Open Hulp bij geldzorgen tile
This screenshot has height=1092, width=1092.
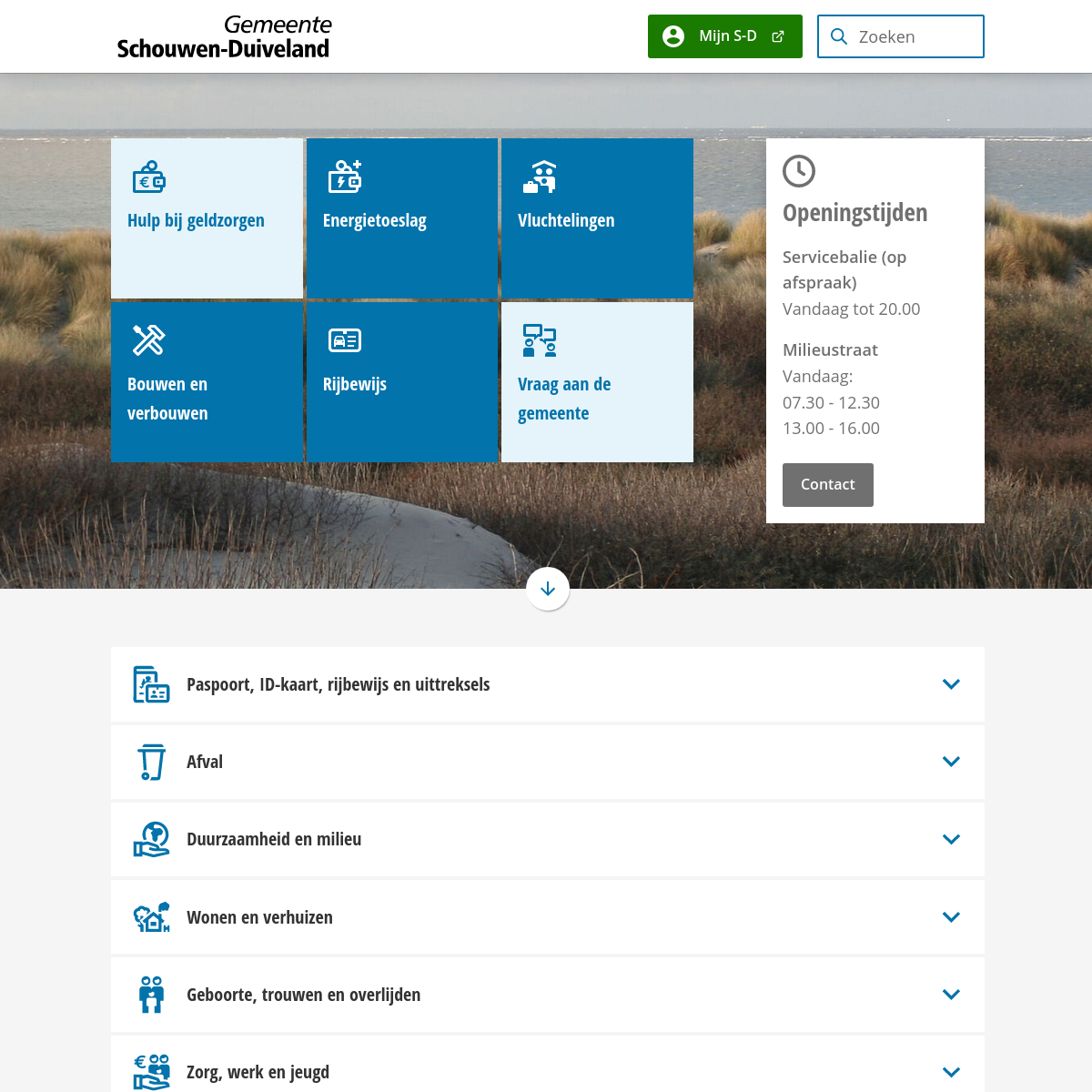coord(207,218)
